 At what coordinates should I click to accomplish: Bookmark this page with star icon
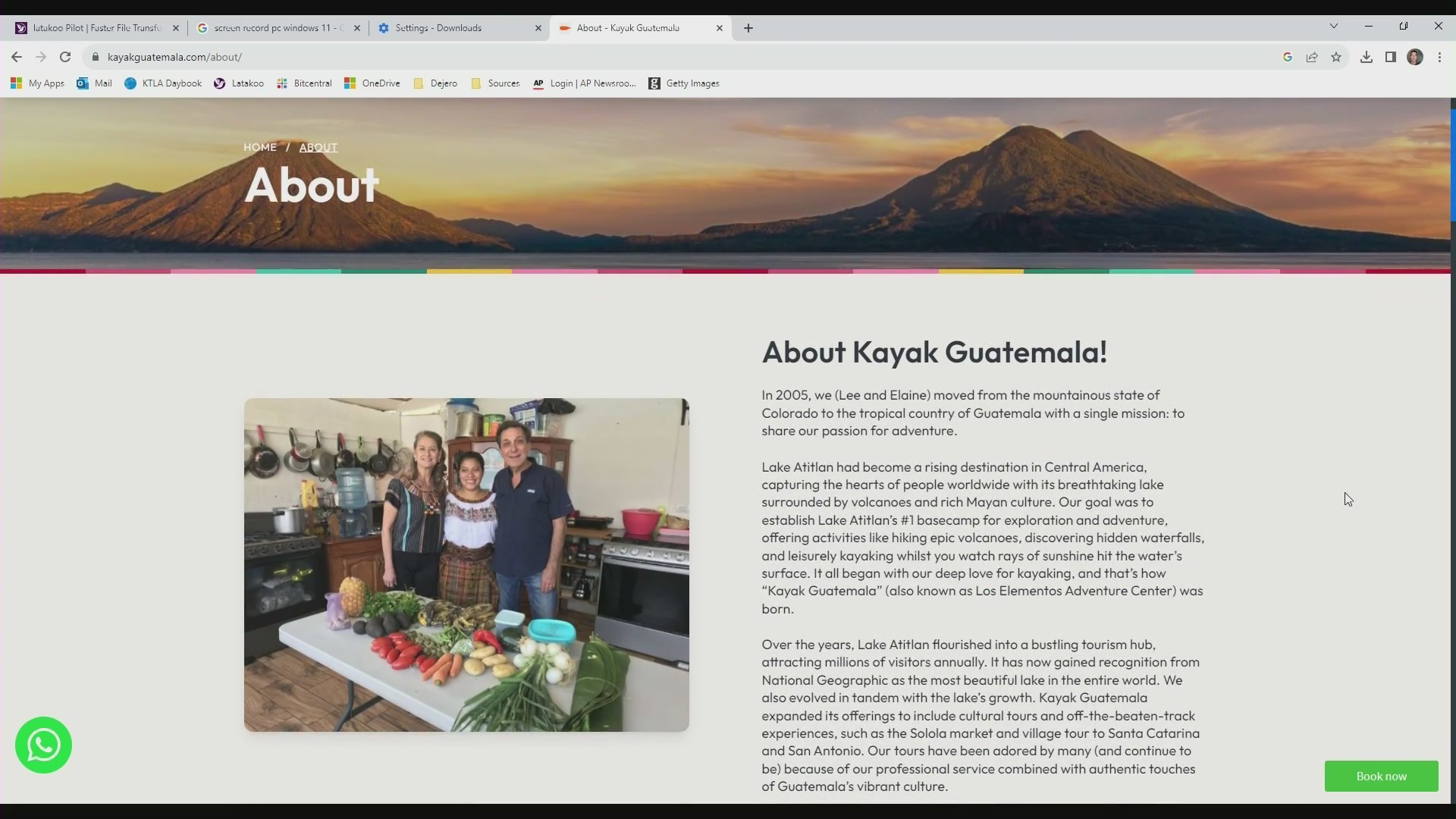pyautogui.click(x=1336, y=57)
